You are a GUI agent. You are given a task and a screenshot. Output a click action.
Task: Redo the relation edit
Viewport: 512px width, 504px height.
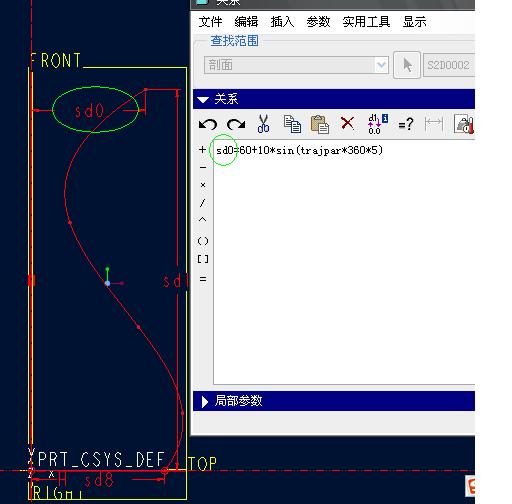tap(236, 124)
